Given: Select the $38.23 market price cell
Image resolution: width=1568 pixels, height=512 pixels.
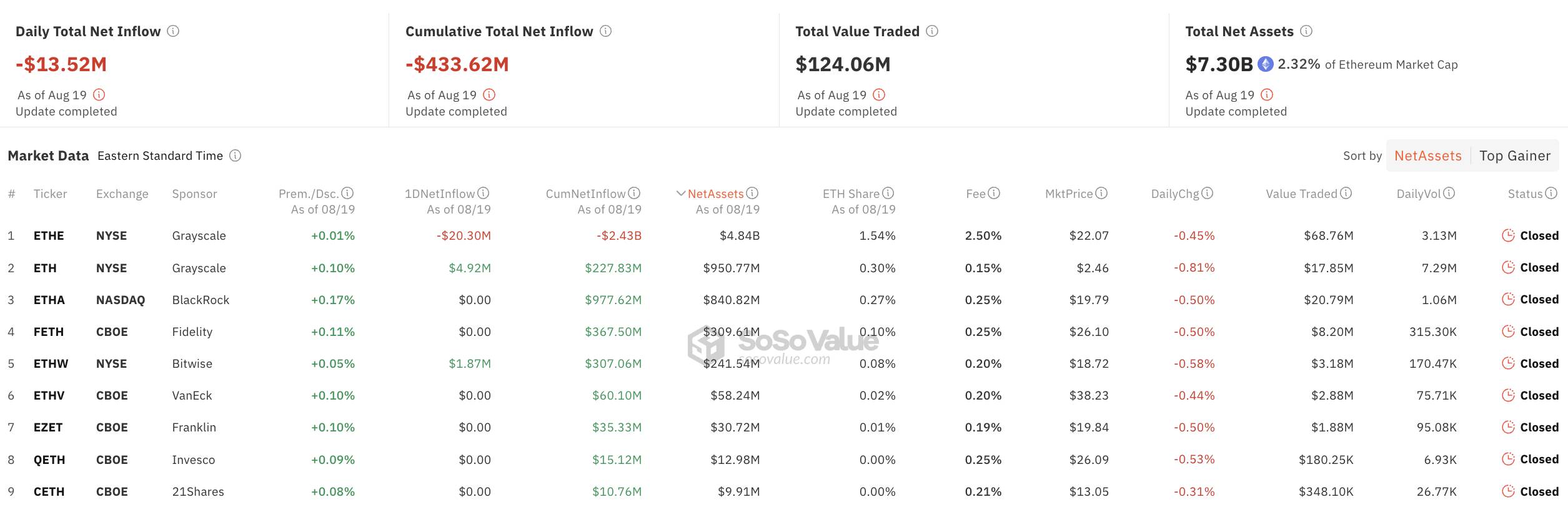Looking at the screenshot, I should 1089,396.
